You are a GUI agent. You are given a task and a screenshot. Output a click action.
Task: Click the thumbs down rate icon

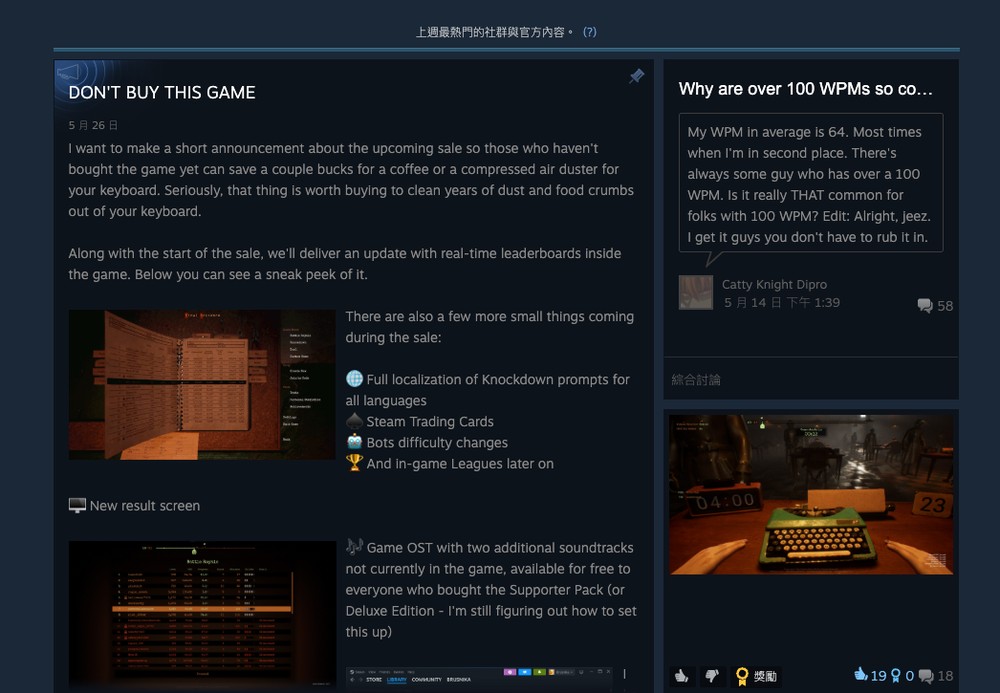tap(712, 676)
